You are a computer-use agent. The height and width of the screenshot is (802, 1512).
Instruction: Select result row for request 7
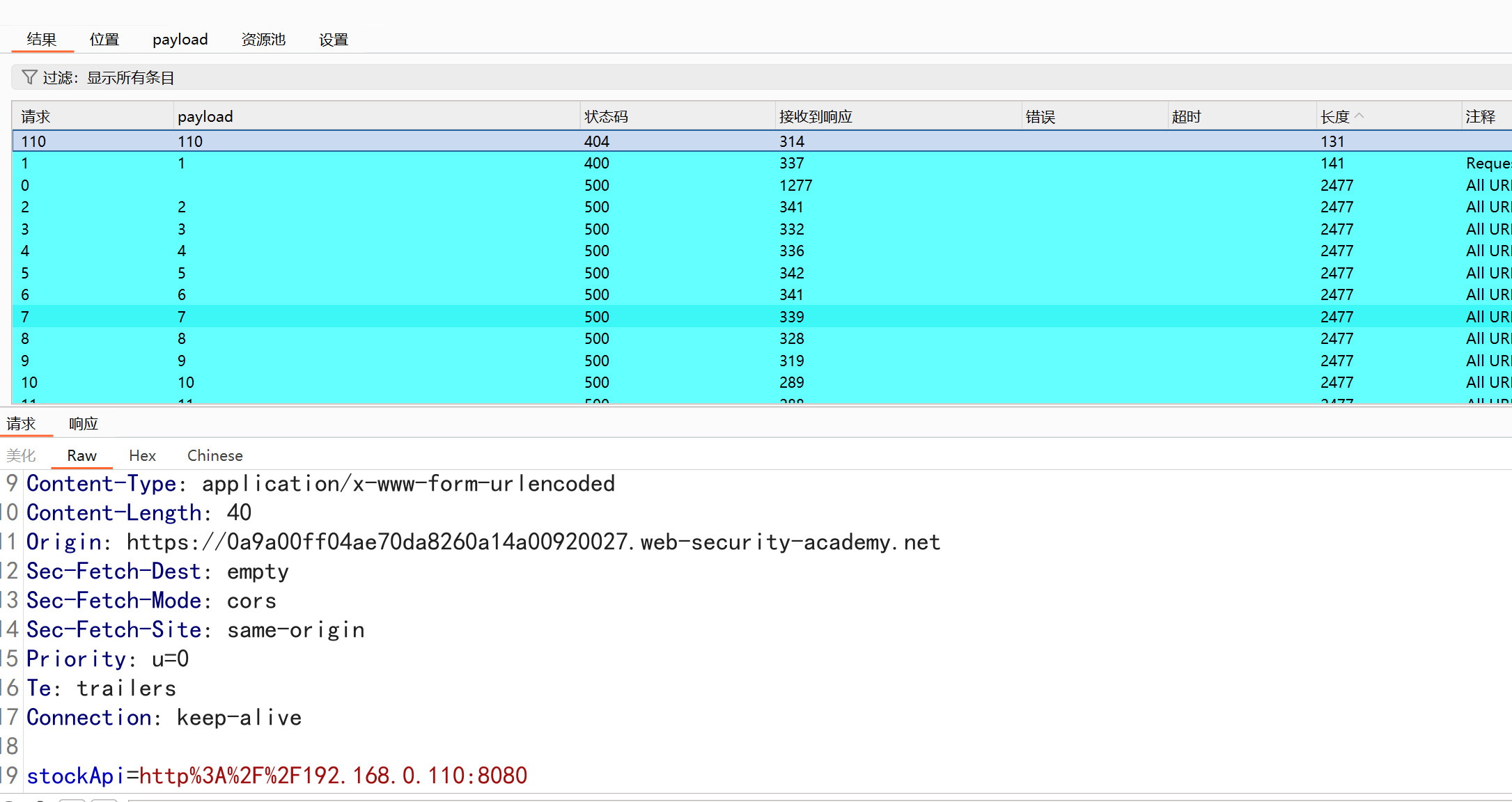[25, 317]
